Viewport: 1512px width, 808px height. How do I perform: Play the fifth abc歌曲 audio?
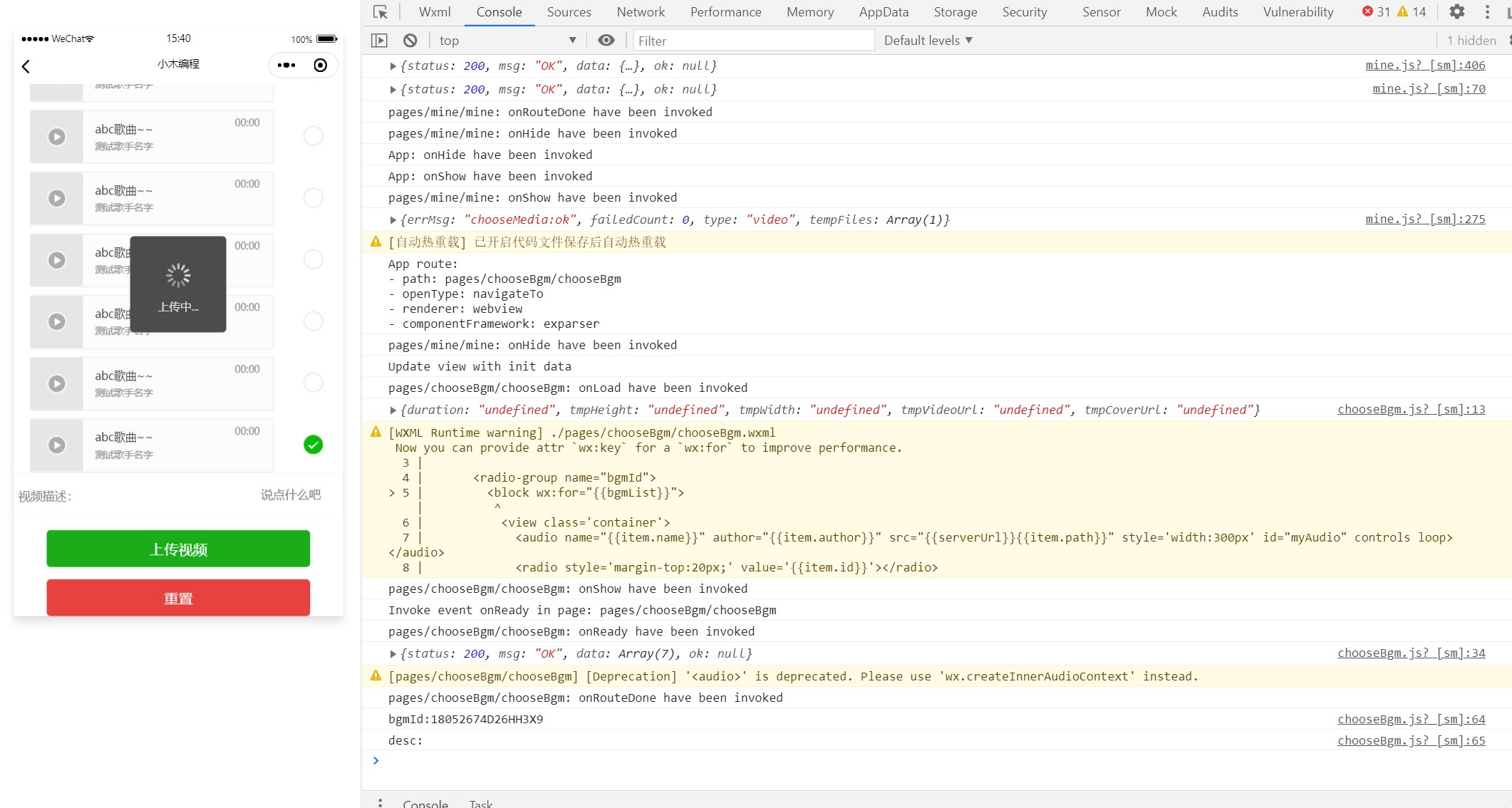[x=57, y=383]
